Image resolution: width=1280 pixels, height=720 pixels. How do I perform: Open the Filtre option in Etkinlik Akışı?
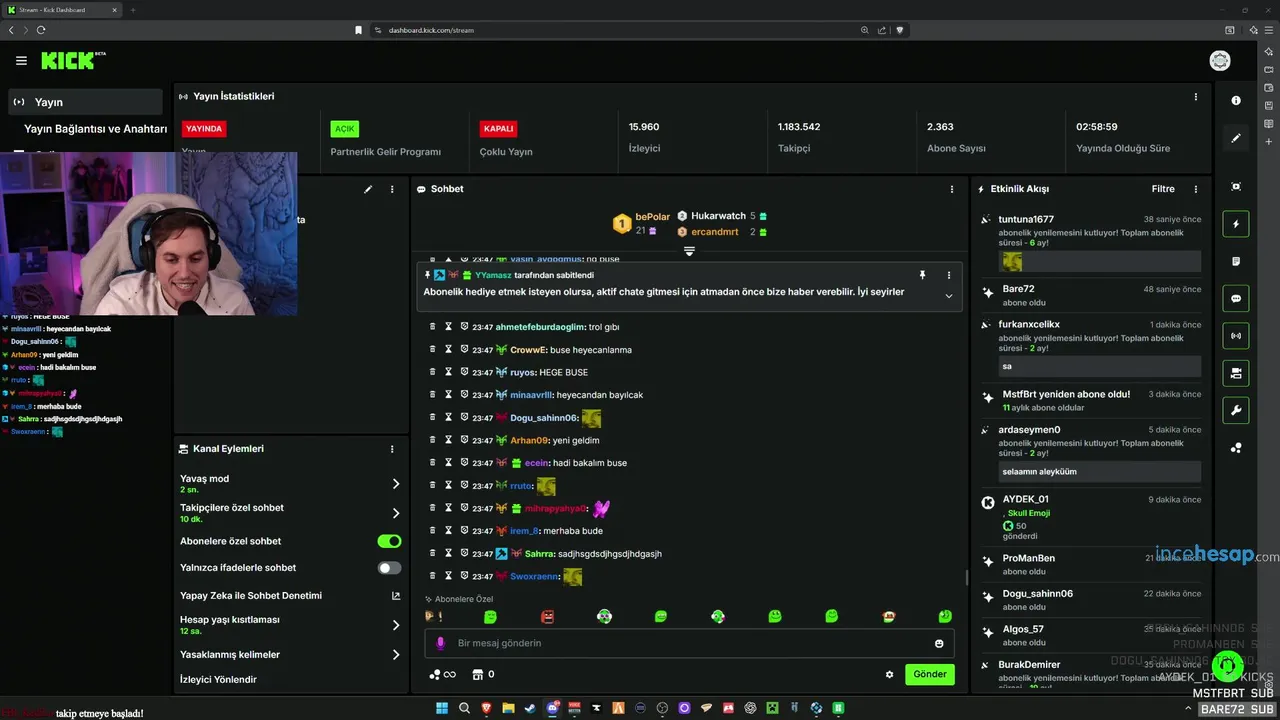(x=1163, y=189)
